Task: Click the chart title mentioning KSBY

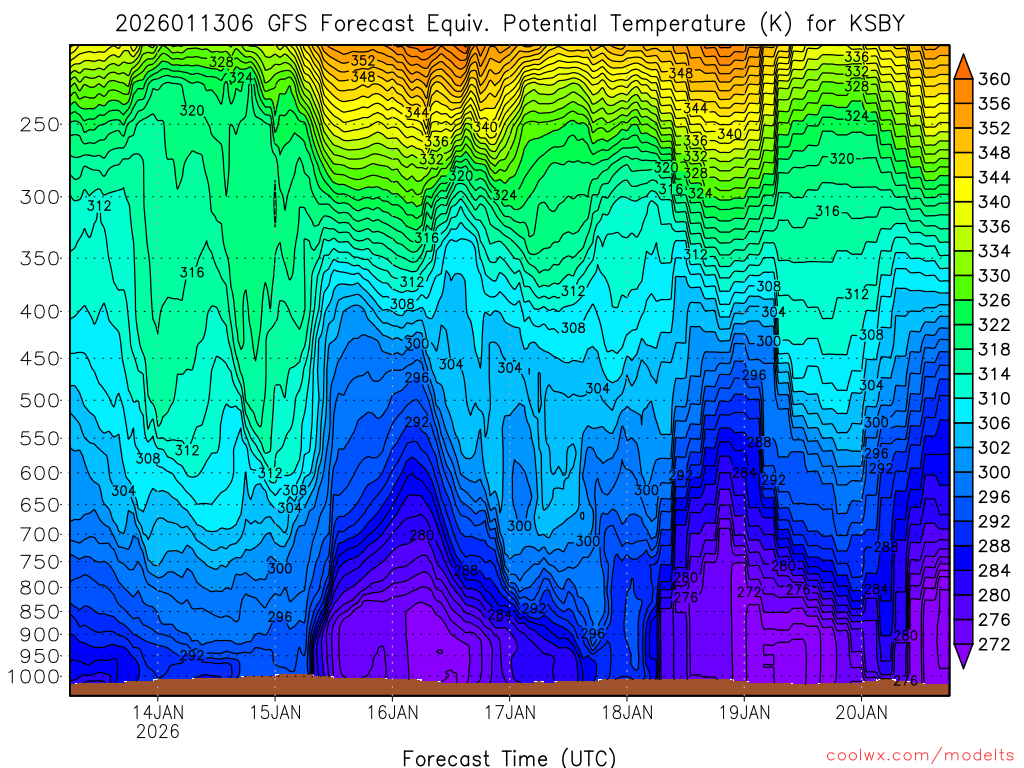Action: coord(510,24)
